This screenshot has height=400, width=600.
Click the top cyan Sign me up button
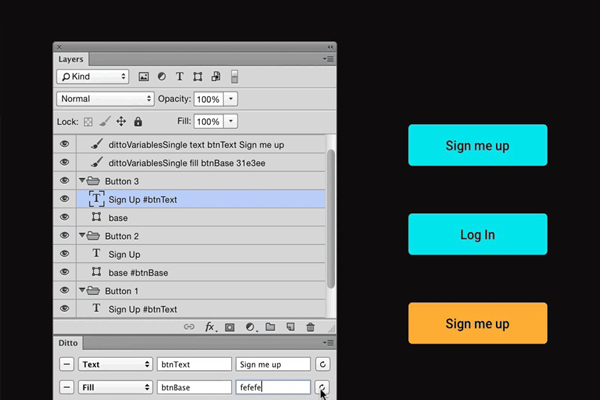tap(478, 145)
